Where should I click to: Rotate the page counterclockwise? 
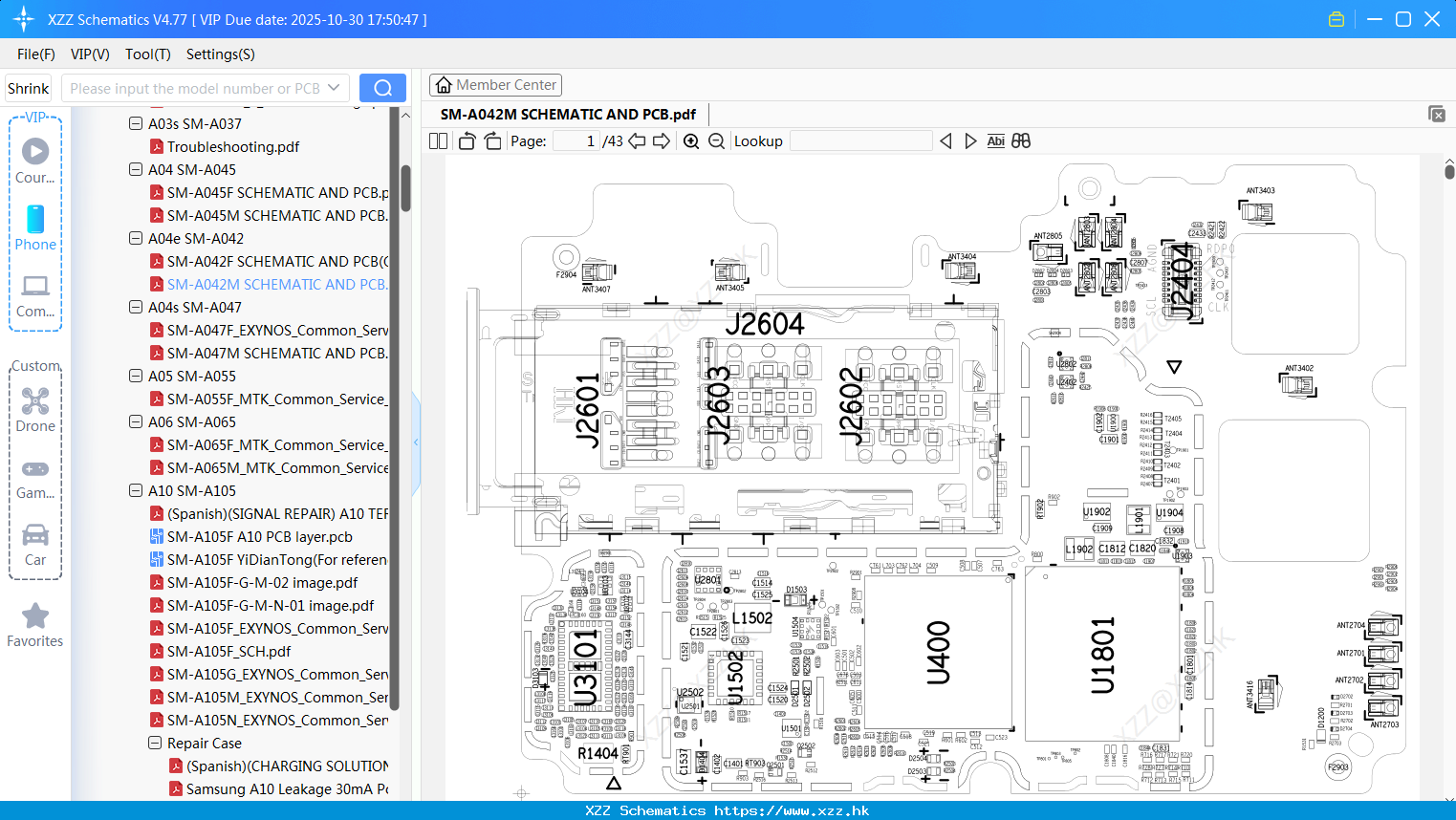(x=467, y=140)
